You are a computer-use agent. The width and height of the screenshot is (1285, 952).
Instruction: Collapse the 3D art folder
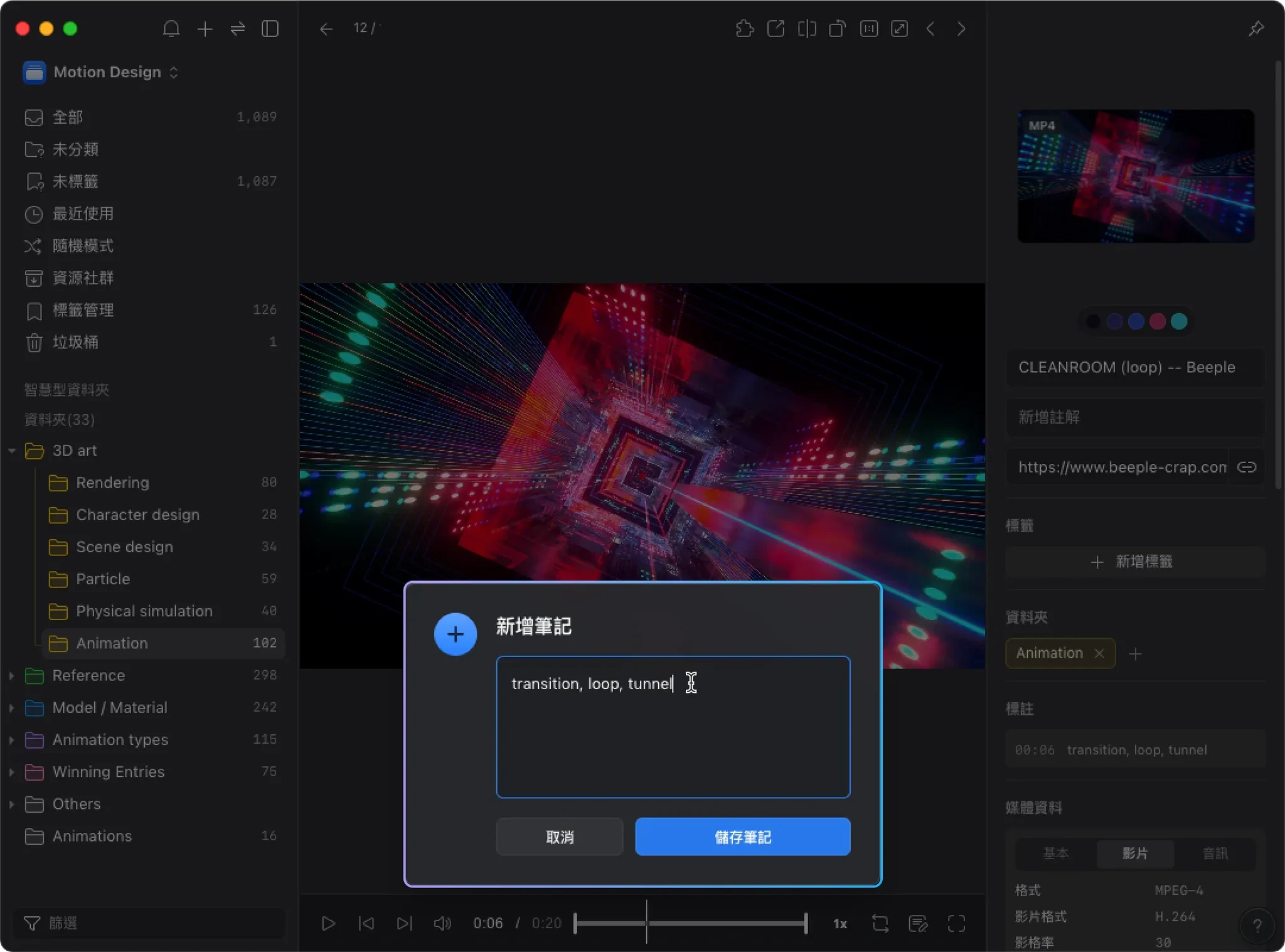12,451
